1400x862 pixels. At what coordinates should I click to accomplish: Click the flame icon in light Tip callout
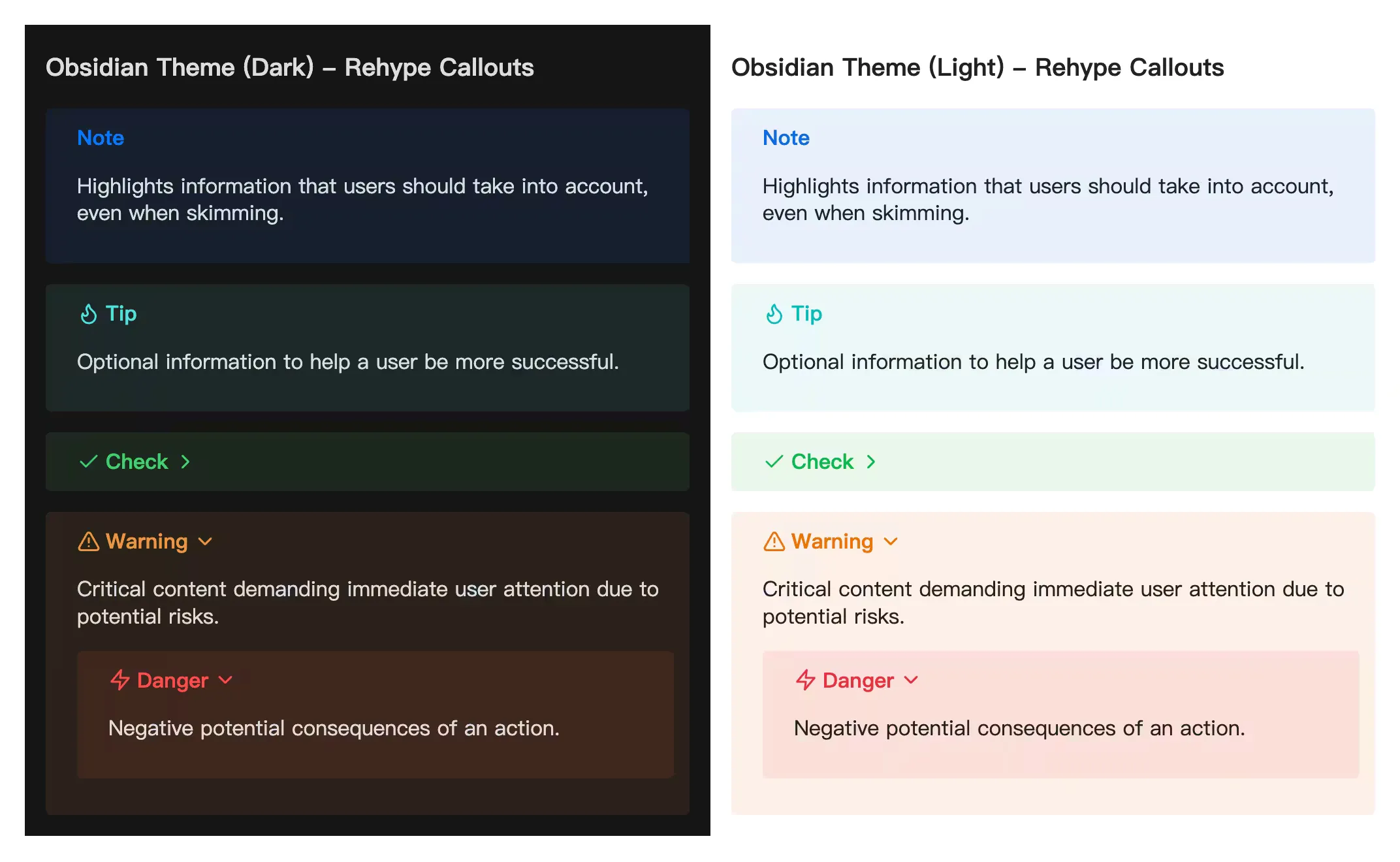click(774, 314)
